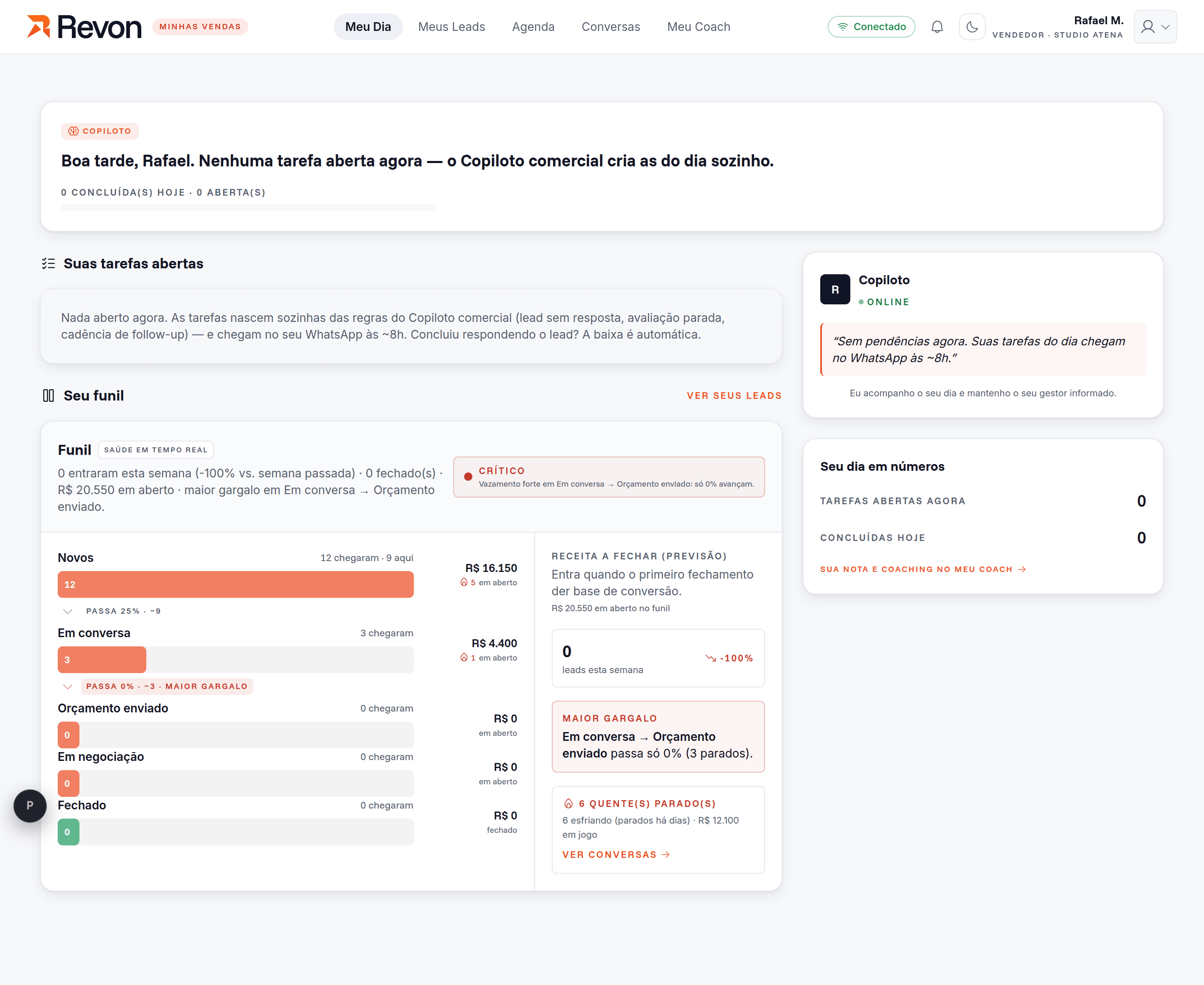Expand the Novos stage chevron

(x=68, y=611)
